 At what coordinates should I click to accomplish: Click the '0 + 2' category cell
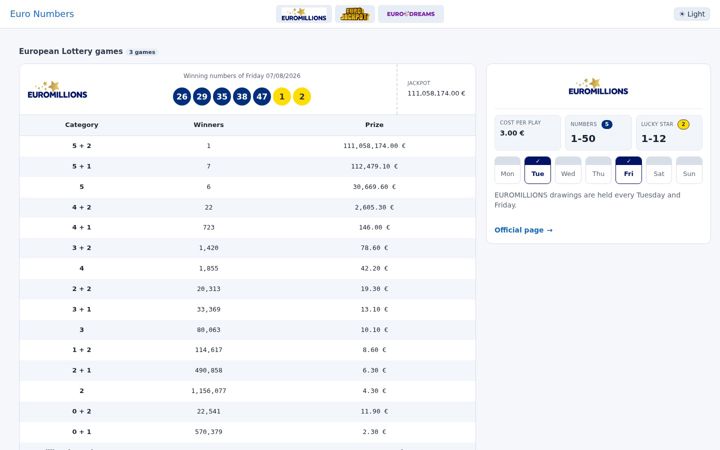[x=82, y=411]
